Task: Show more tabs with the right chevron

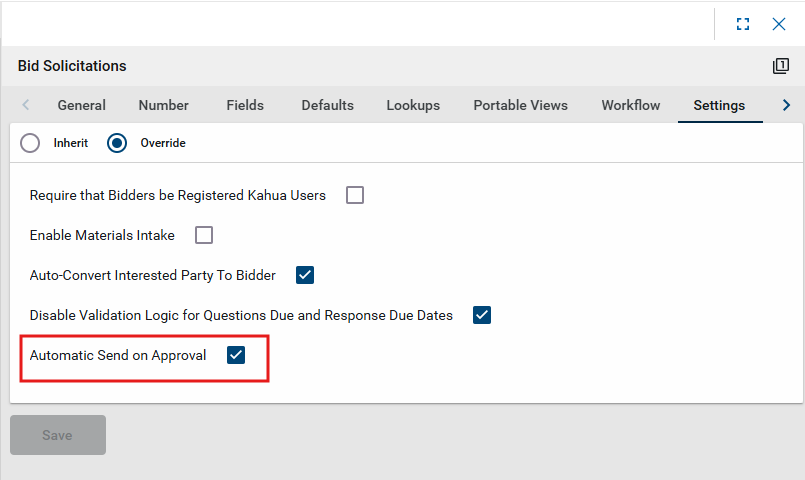Action: click(x=786, y=105)
